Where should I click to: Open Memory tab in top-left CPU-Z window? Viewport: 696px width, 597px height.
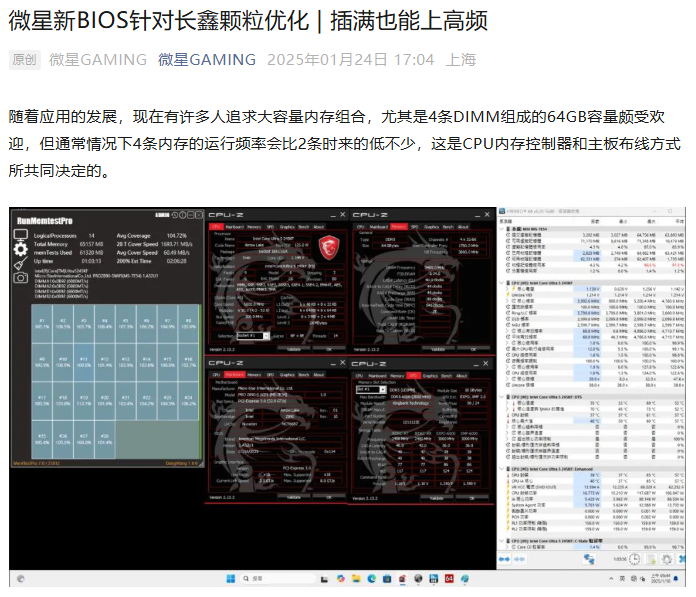[x=255, y=227]
